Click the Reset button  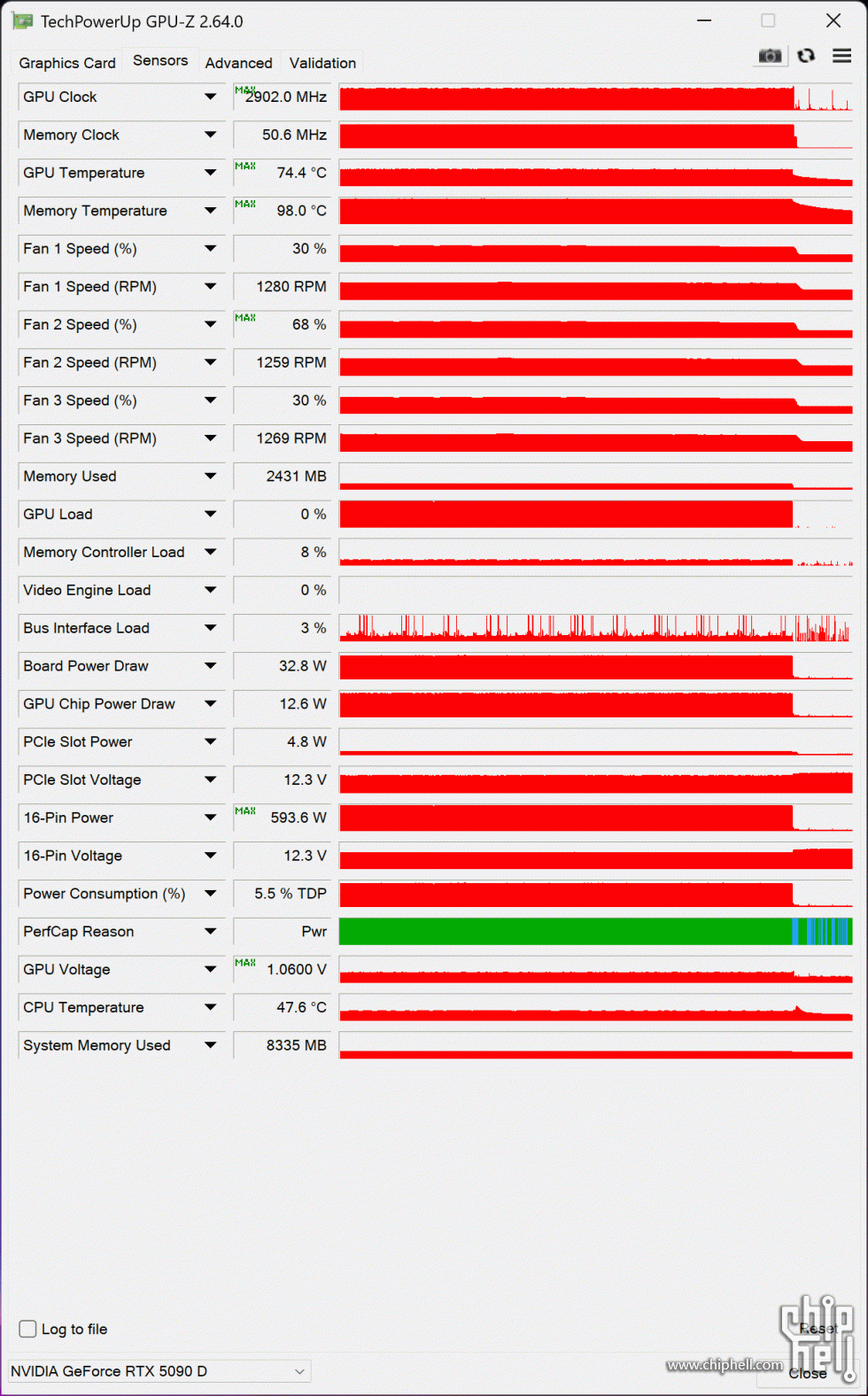click(x=818, y=1329)
